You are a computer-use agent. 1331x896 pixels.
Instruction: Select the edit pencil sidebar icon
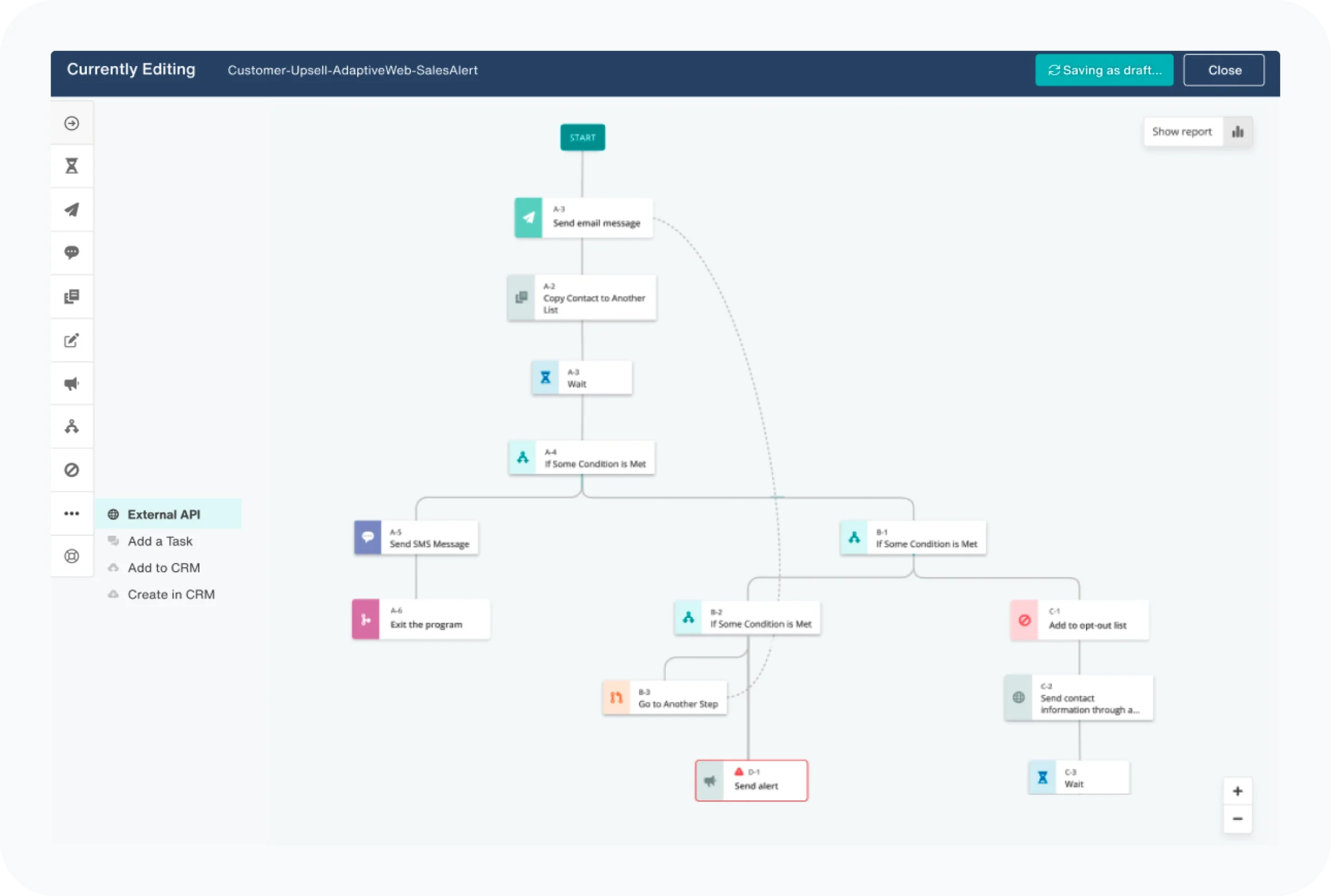coord(71,340)
